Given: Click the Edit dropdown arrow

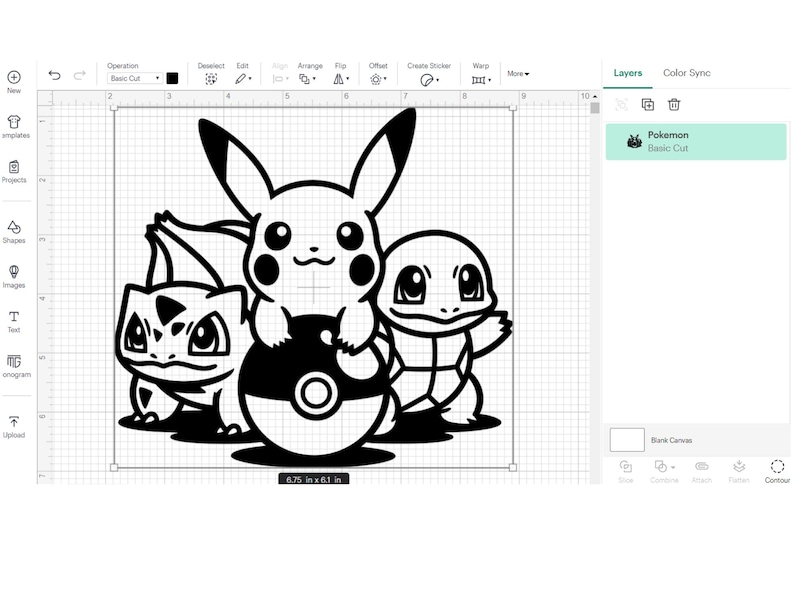Looking at the screenshot, I should (250, 79).
